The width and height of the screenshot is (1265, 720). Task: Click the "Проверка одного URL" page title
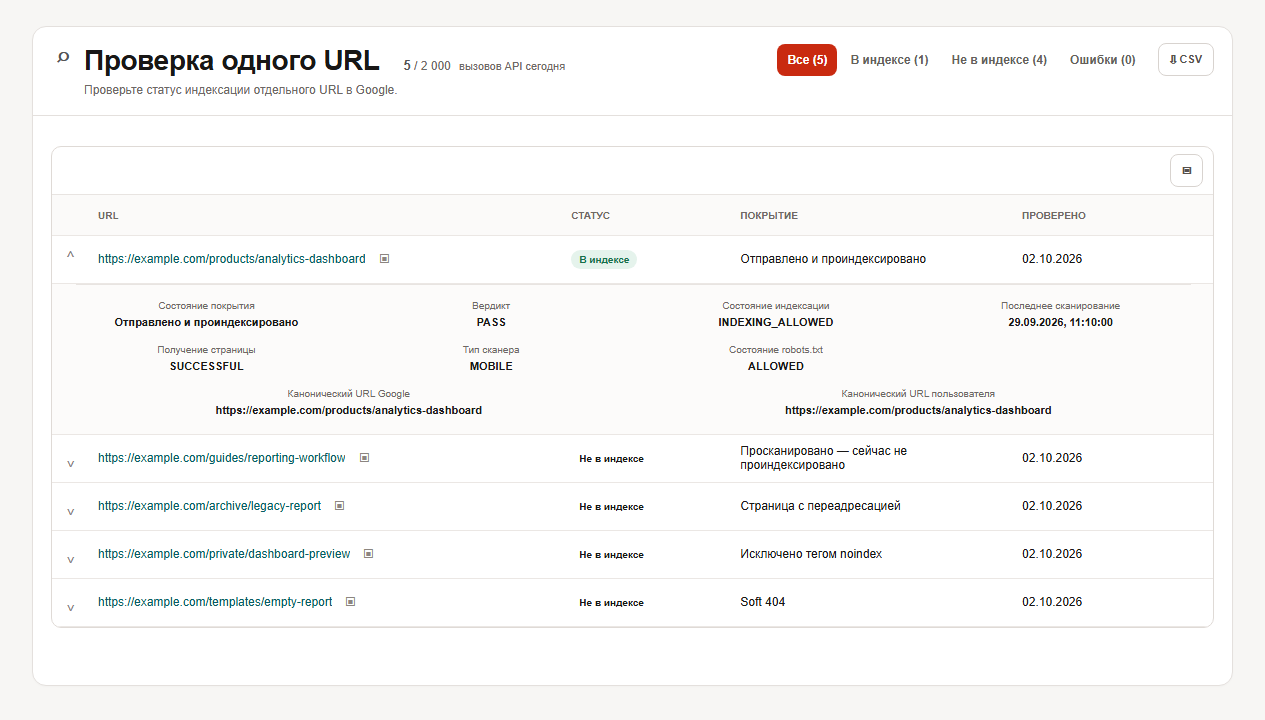pos(232,61)
